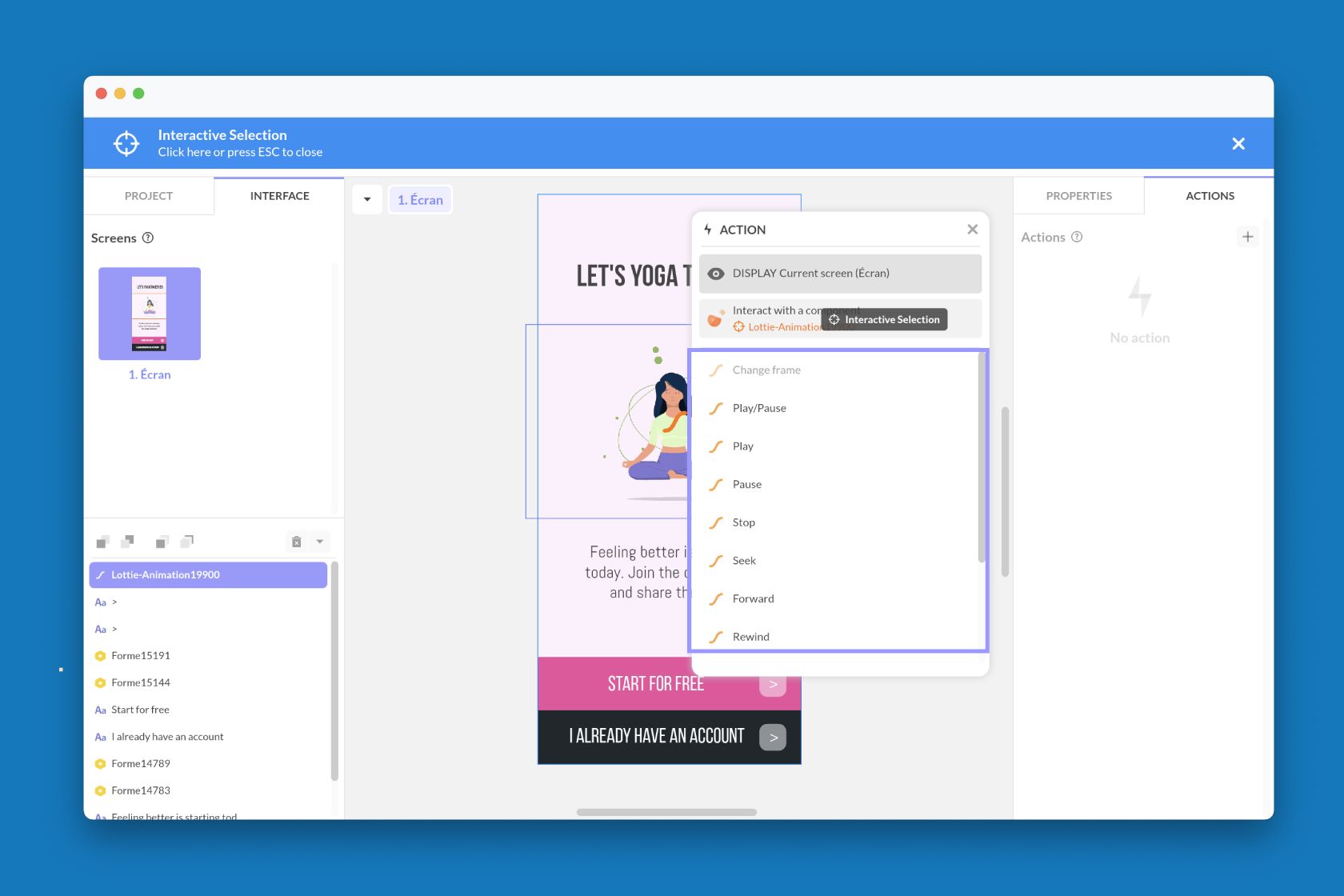Viewport: 1344px width, 896px height.
Task: Toggle the eye icon on DISPLAY Current screen
Action: (717, 273)
